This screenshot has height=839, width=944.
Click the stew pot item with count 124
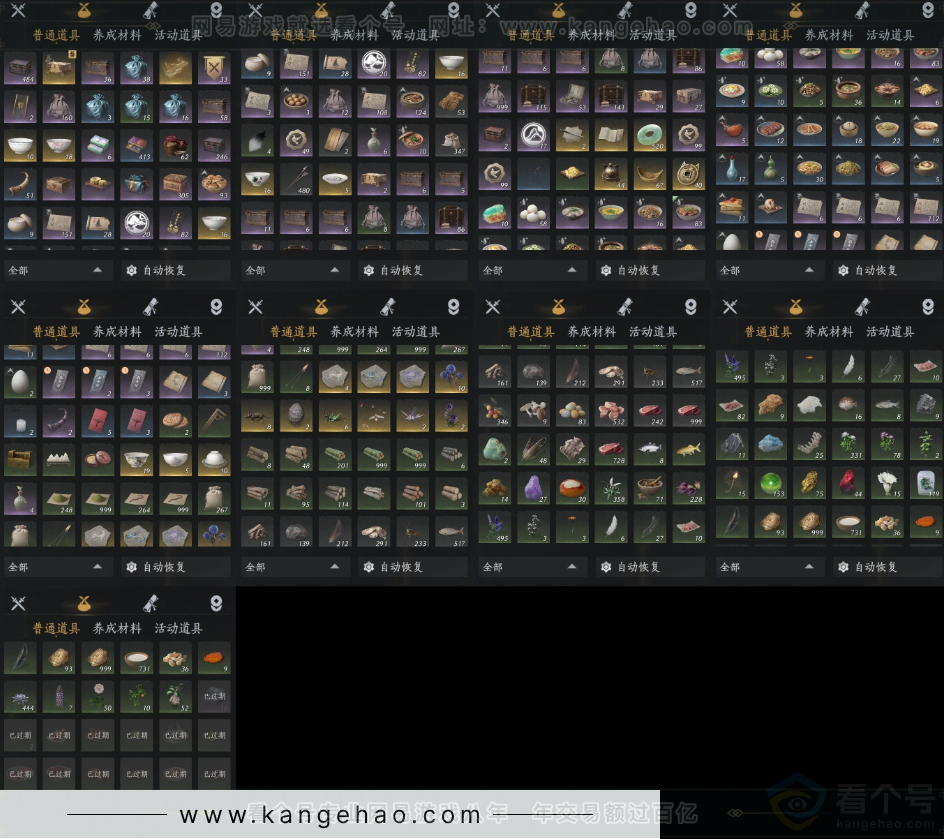(x=412, y=102)
